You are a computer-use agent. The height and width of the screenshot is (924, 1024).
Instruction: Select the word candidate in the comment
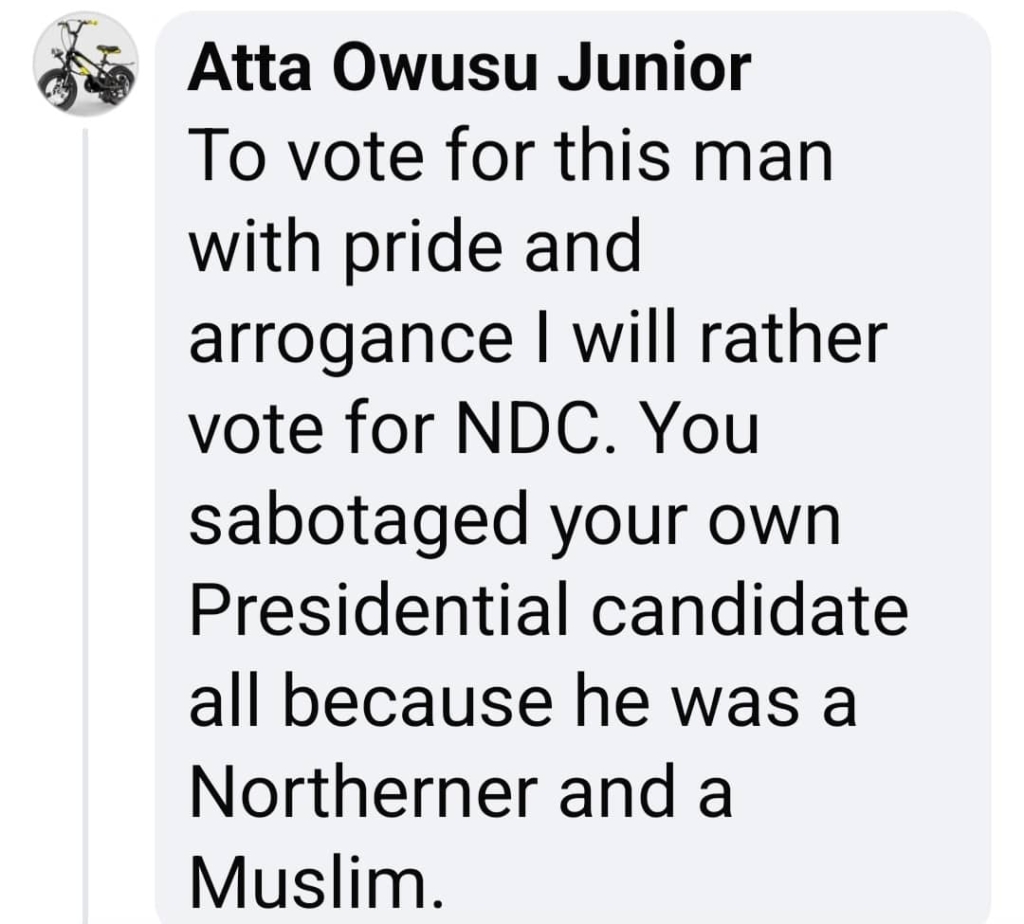pyautogui.click(x=750, y=612)
